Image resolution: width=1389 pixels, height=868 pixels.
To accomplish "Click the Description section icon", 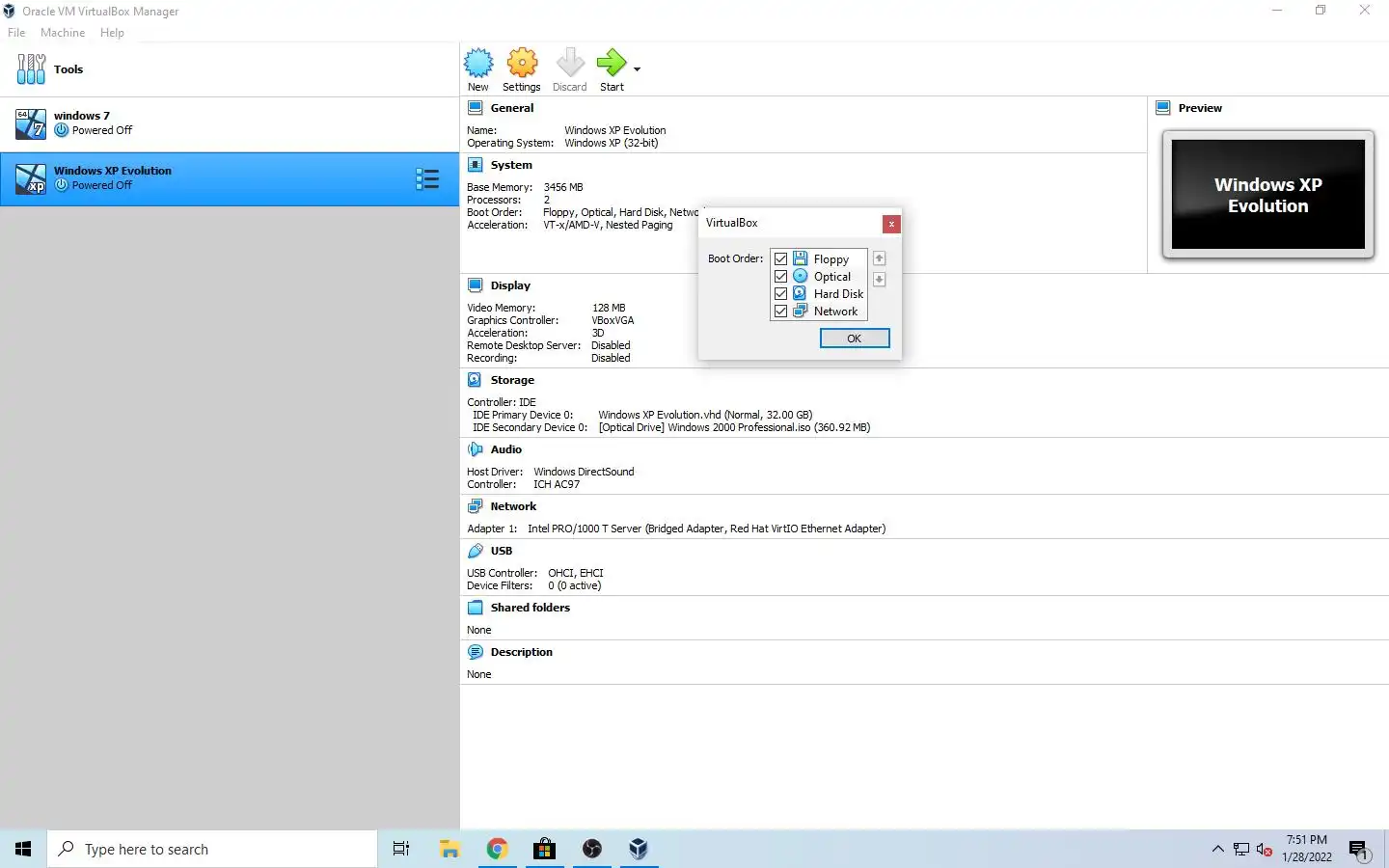I will point(475,652).
